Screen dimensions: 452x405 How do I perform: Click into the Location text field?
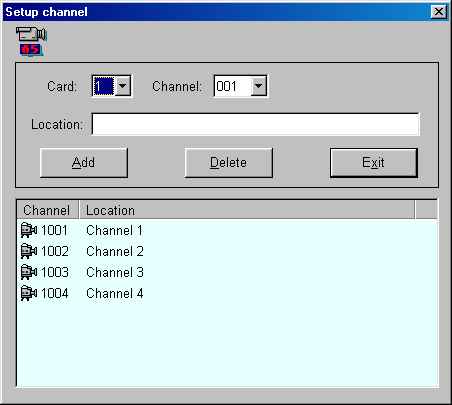pyautogui.click(x=256, y=124)
